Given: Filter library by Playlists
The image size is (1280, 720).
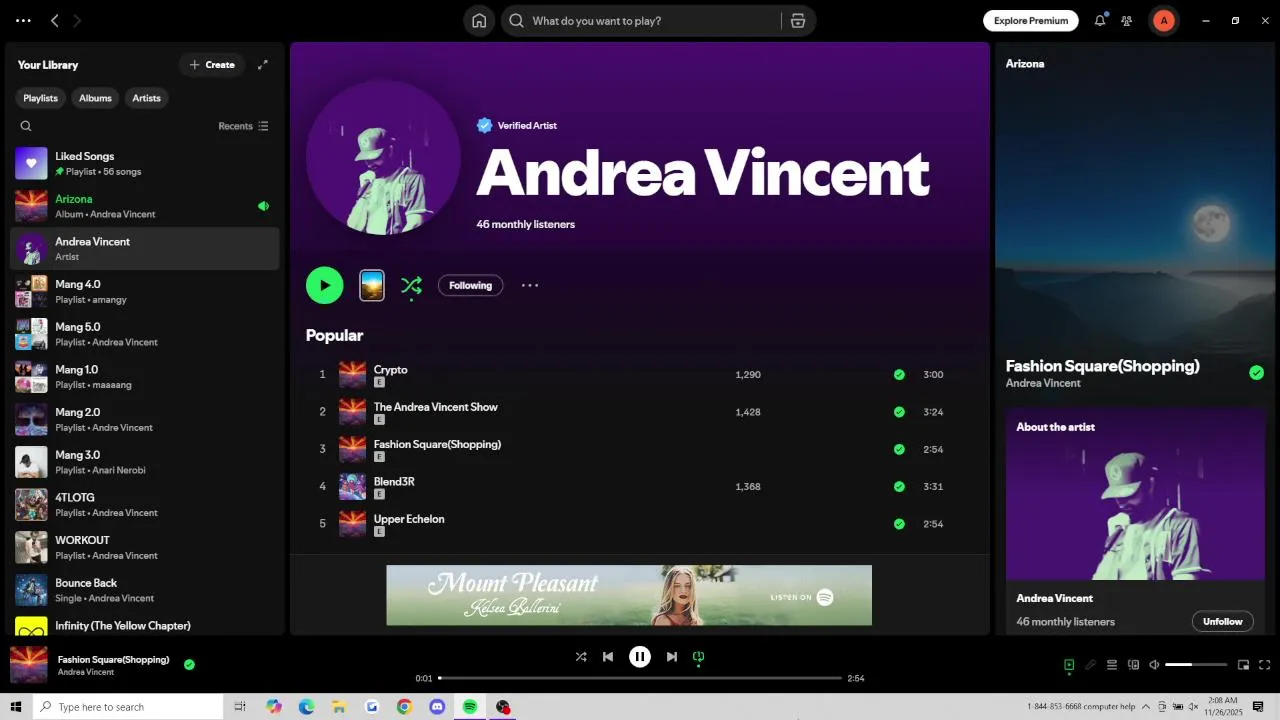Looking at the screenshot, I should point(40,98).
